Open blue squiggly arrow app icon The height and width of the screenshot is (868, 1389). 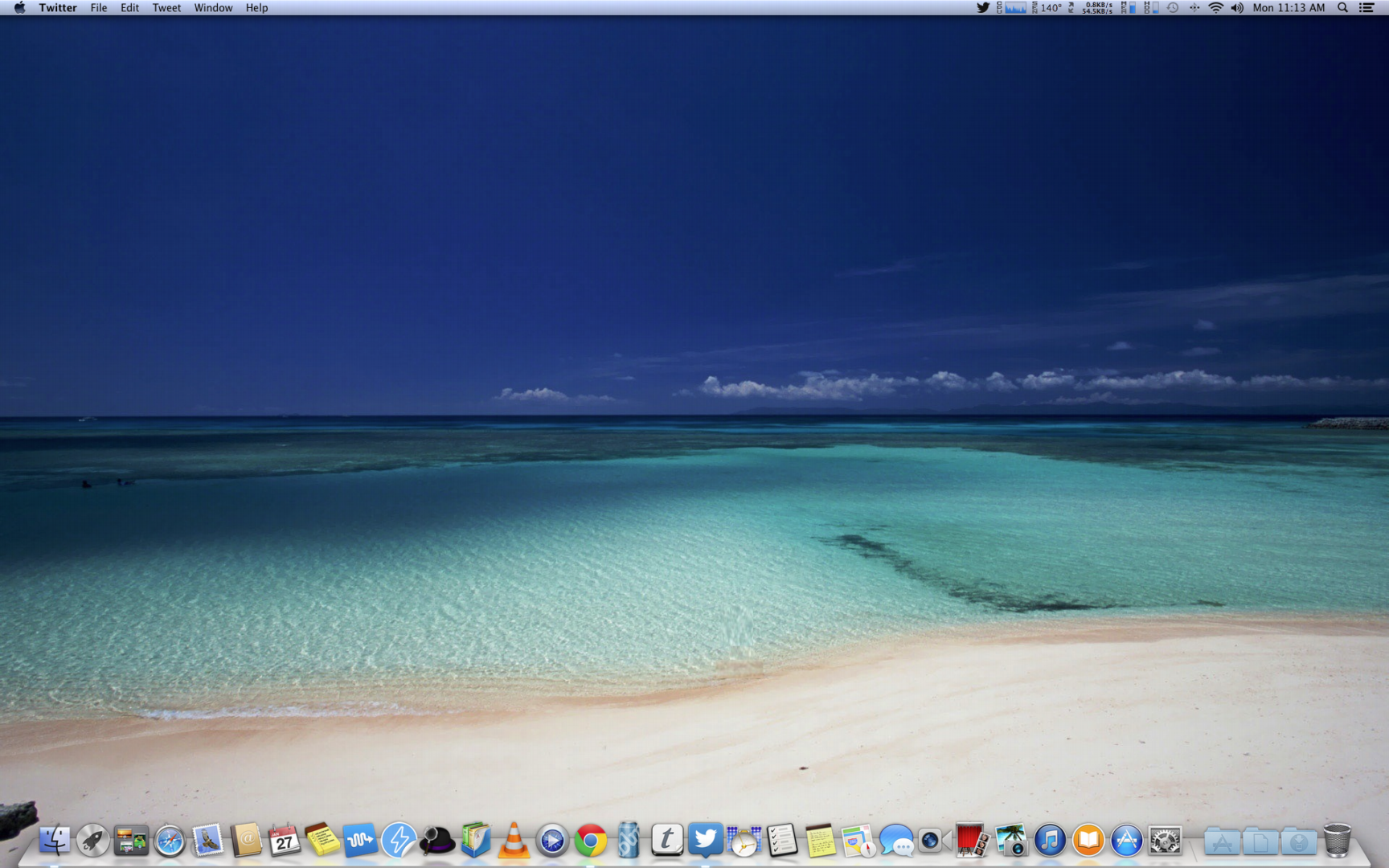coord(360,841)
